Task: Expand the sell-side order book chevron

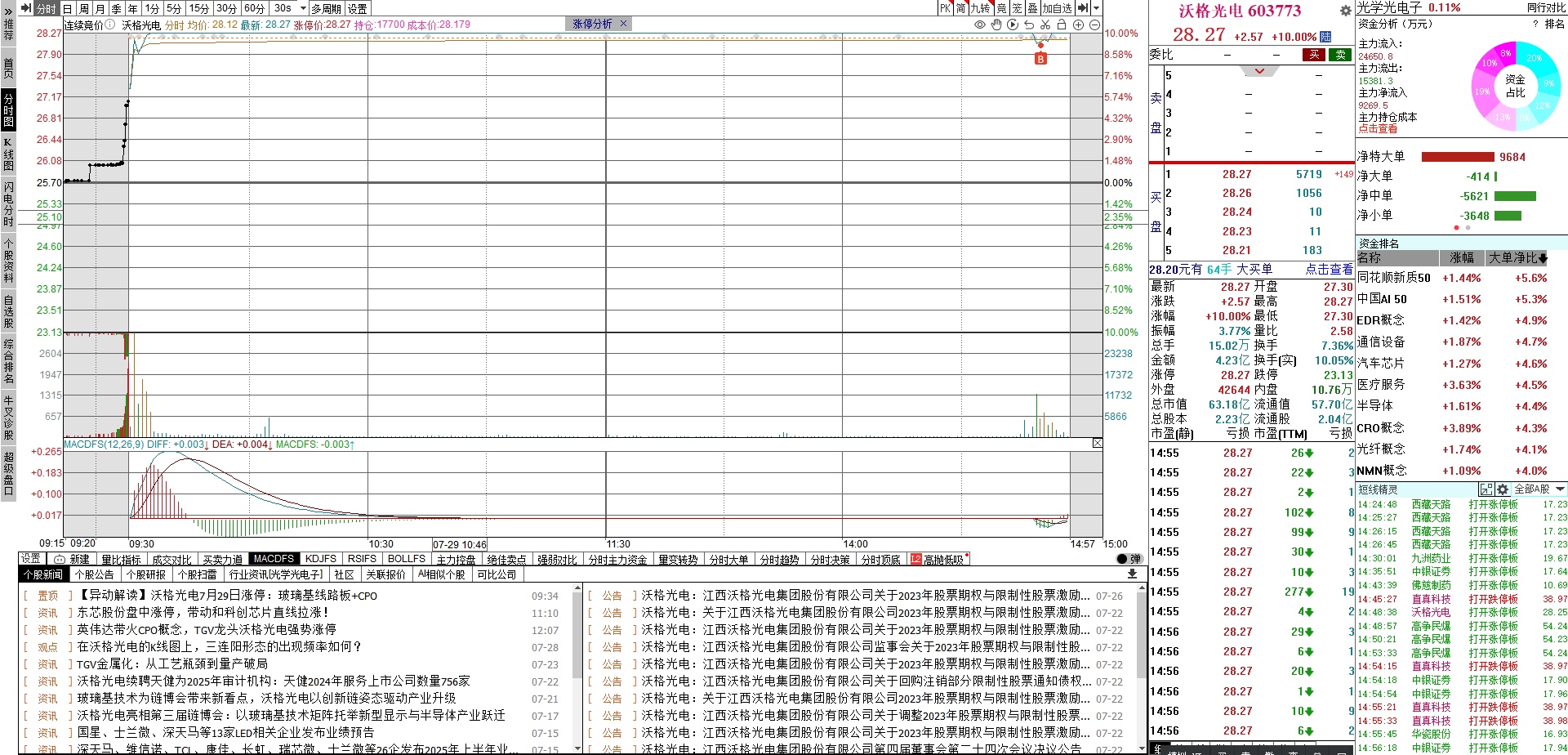Action: tap(1259, 72)
